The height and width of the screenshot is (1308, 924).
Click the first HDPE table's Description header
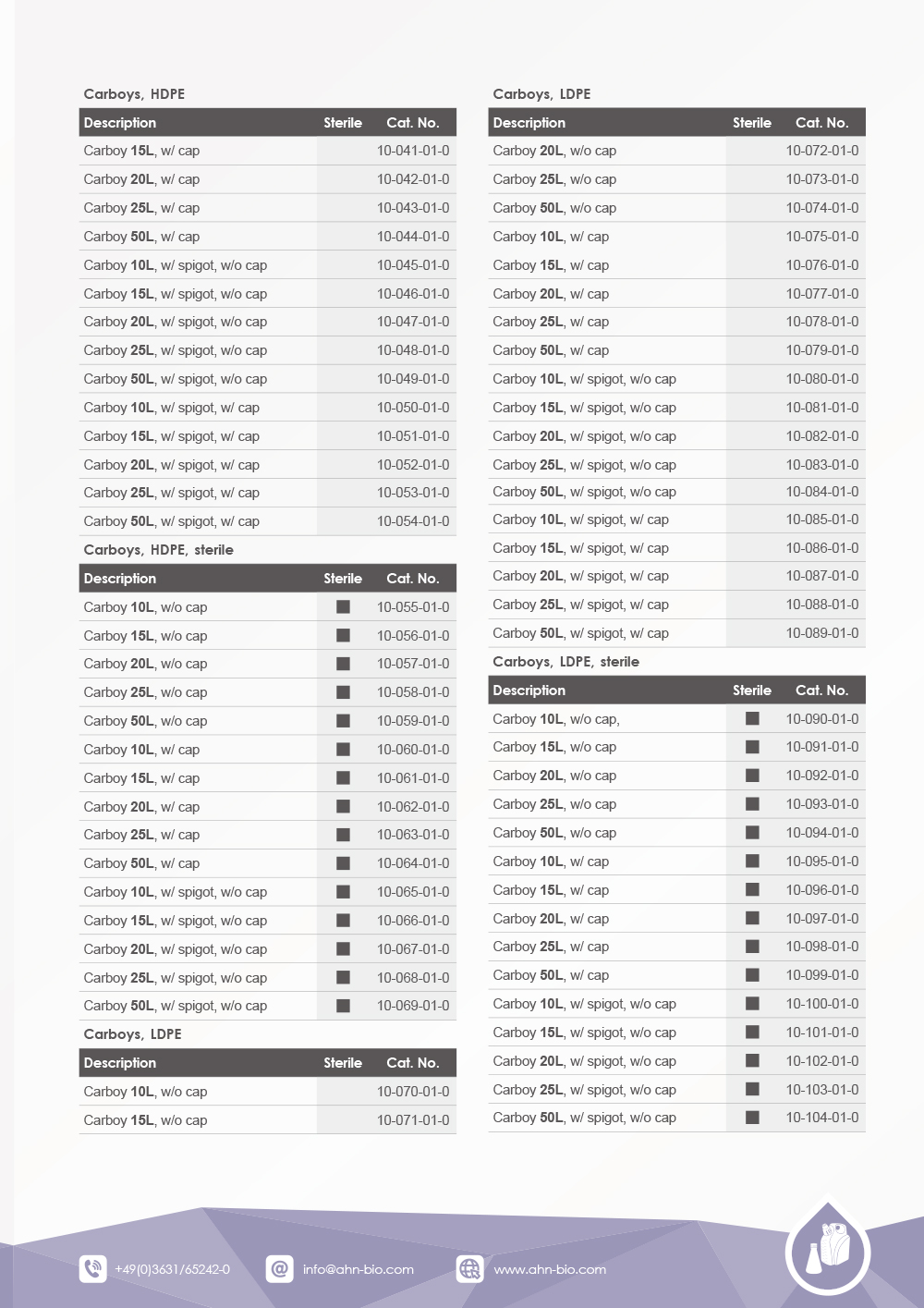[x=120, y=123]
